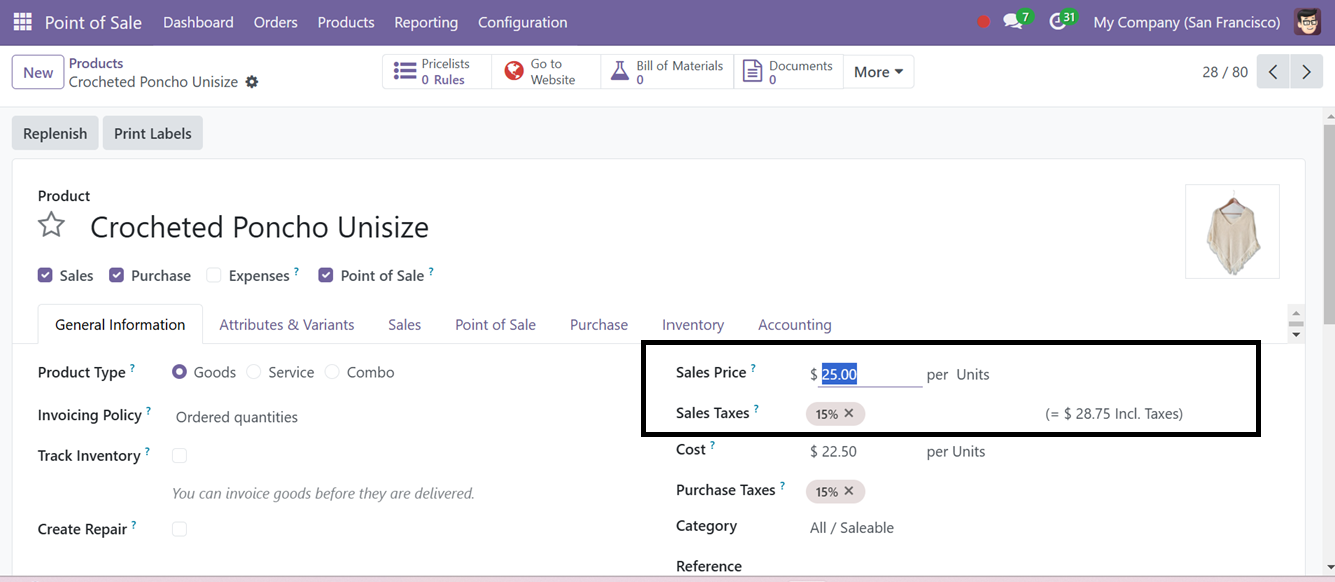This screenshot has width=1335, height=582.
Task: Uncheck the Point of Sale checkbox
Action: 325,275
